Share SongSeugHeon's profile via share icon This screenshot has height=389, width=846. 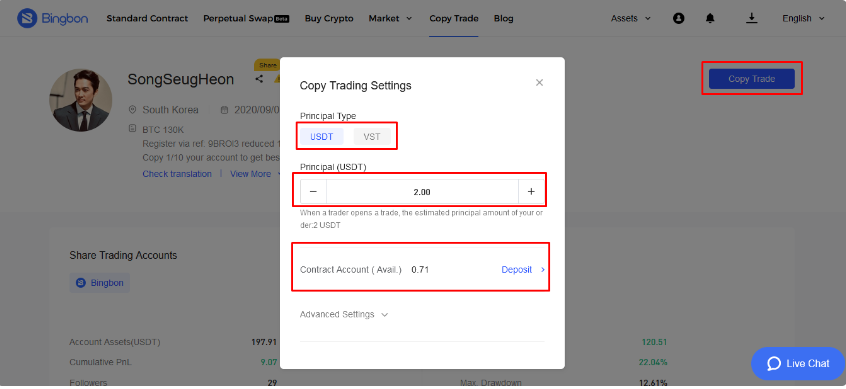point(260,79)
